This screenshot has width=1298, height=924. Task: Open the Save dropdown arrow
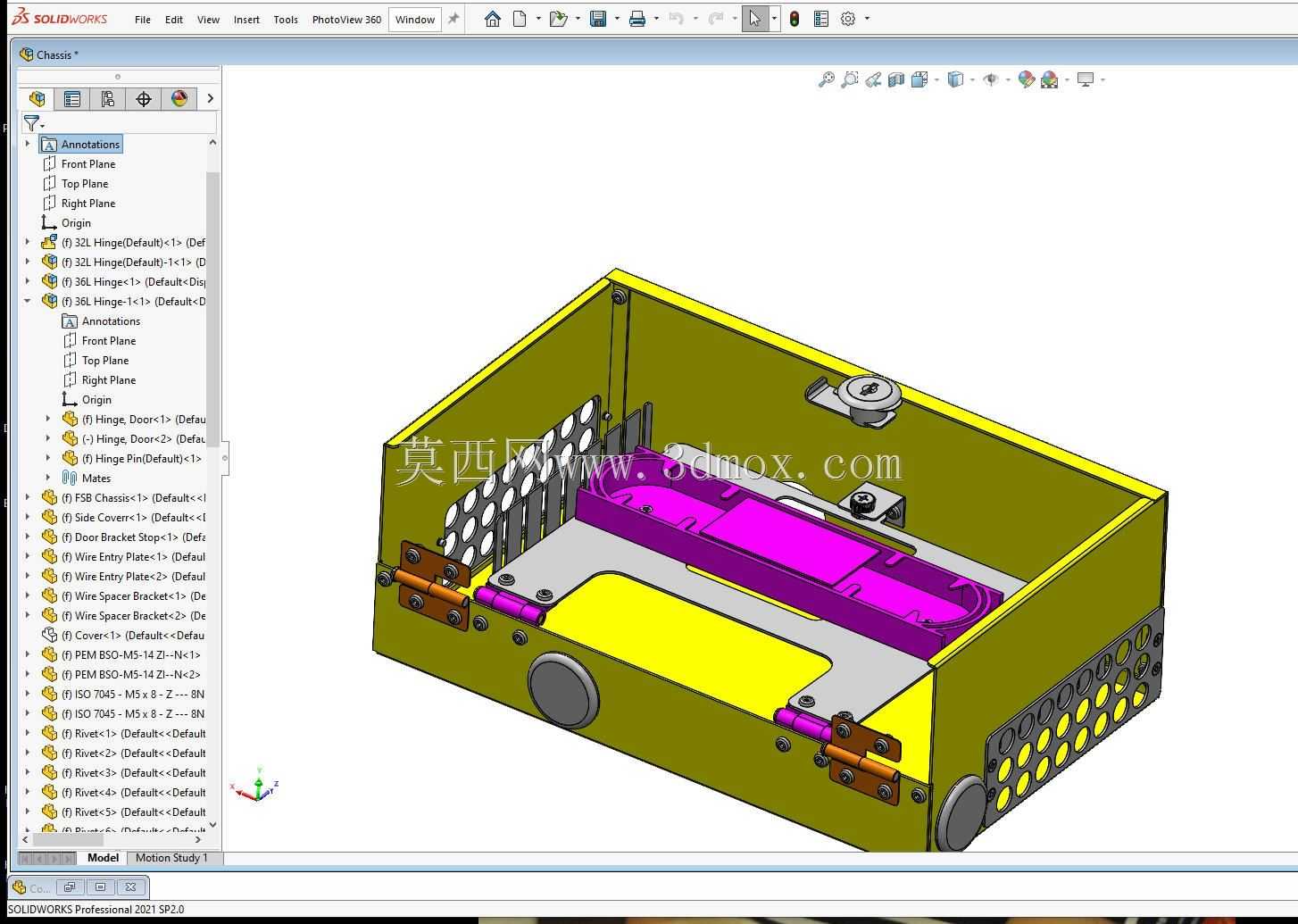pyautogui.click(x=617, y=19)
